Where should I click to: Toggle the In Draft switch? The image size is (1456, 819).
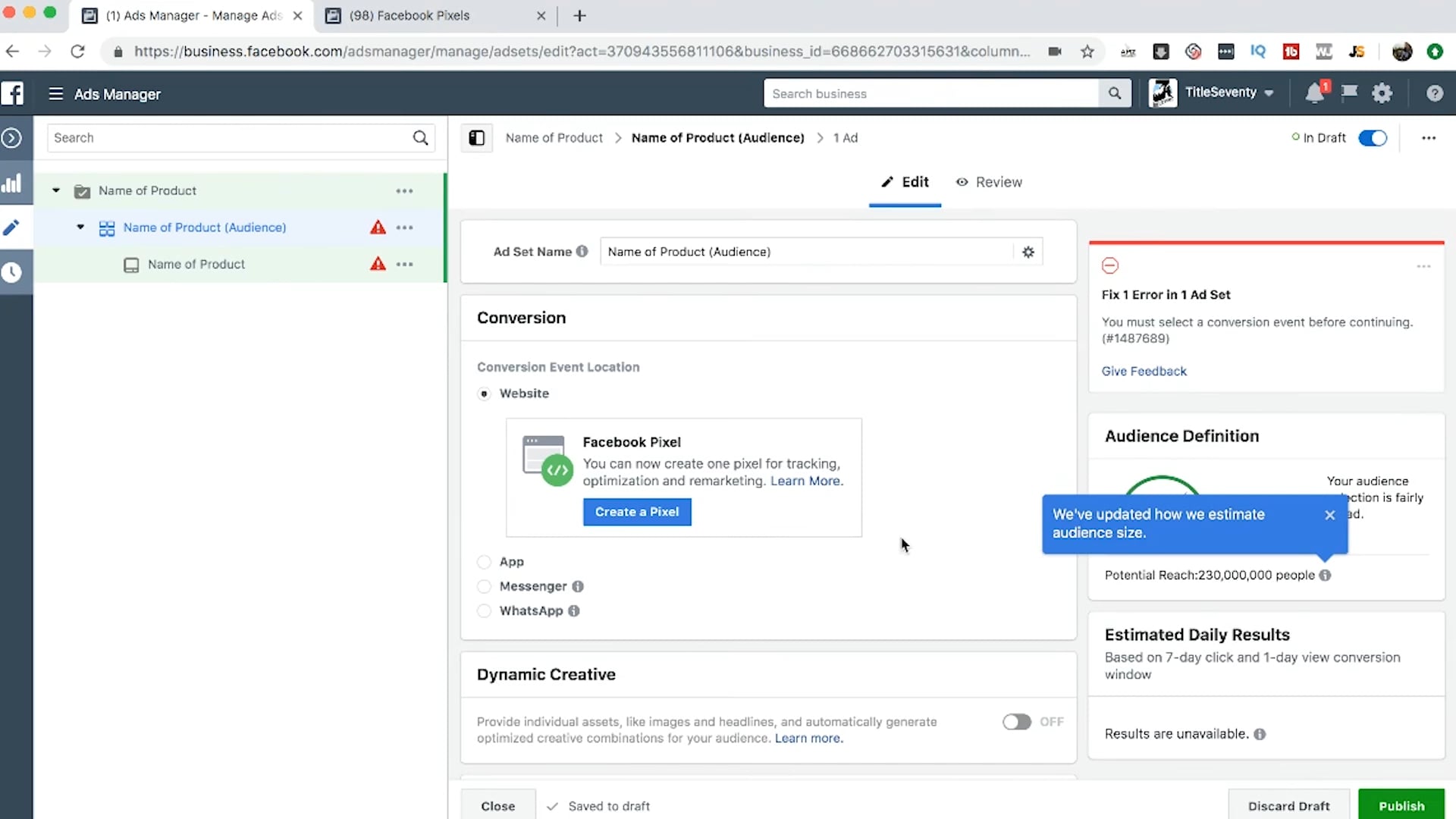click(x=1373, y=138)
